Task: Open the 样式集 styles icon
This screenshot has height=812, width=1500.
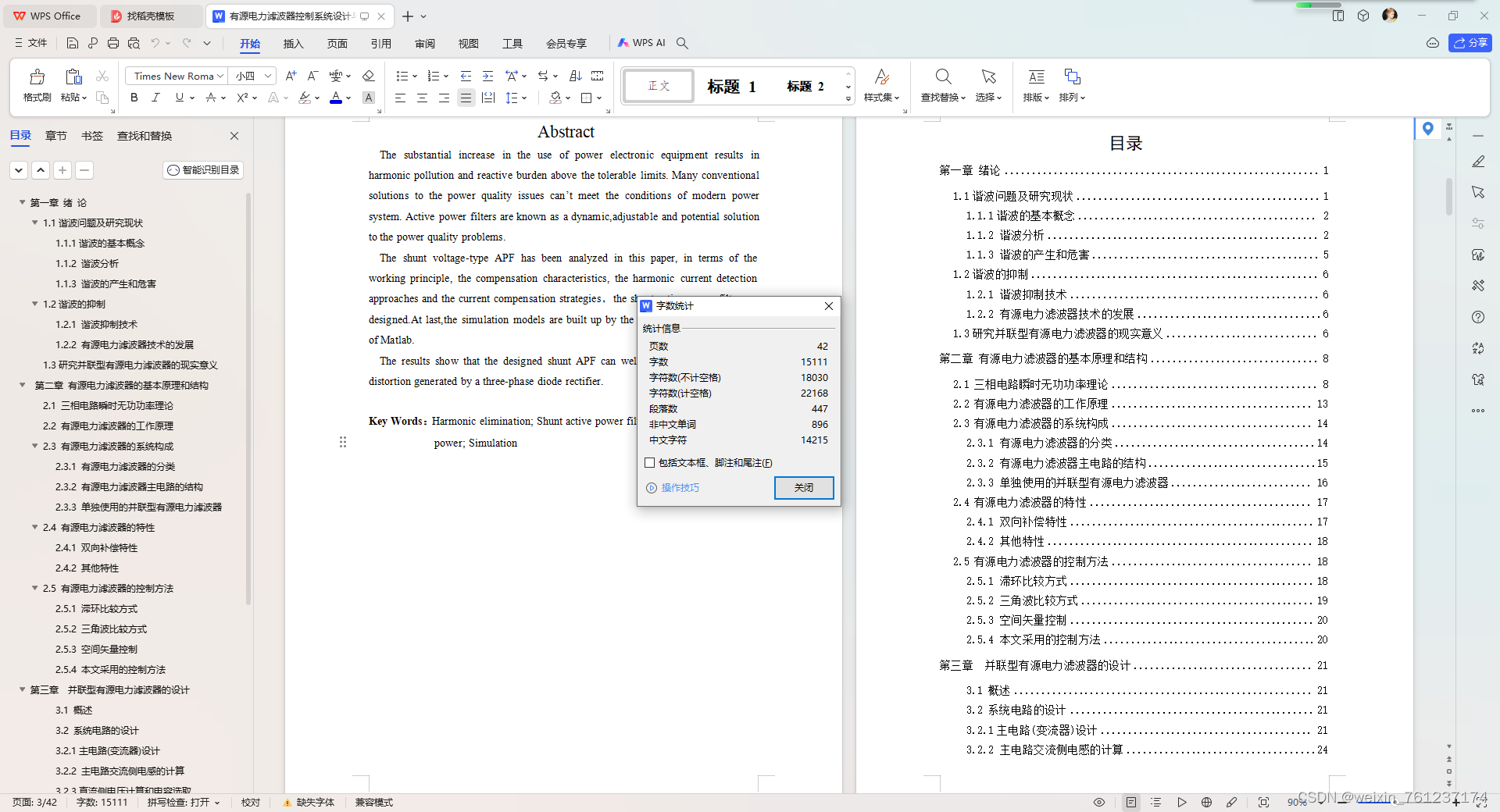Action: click(881, 86)
